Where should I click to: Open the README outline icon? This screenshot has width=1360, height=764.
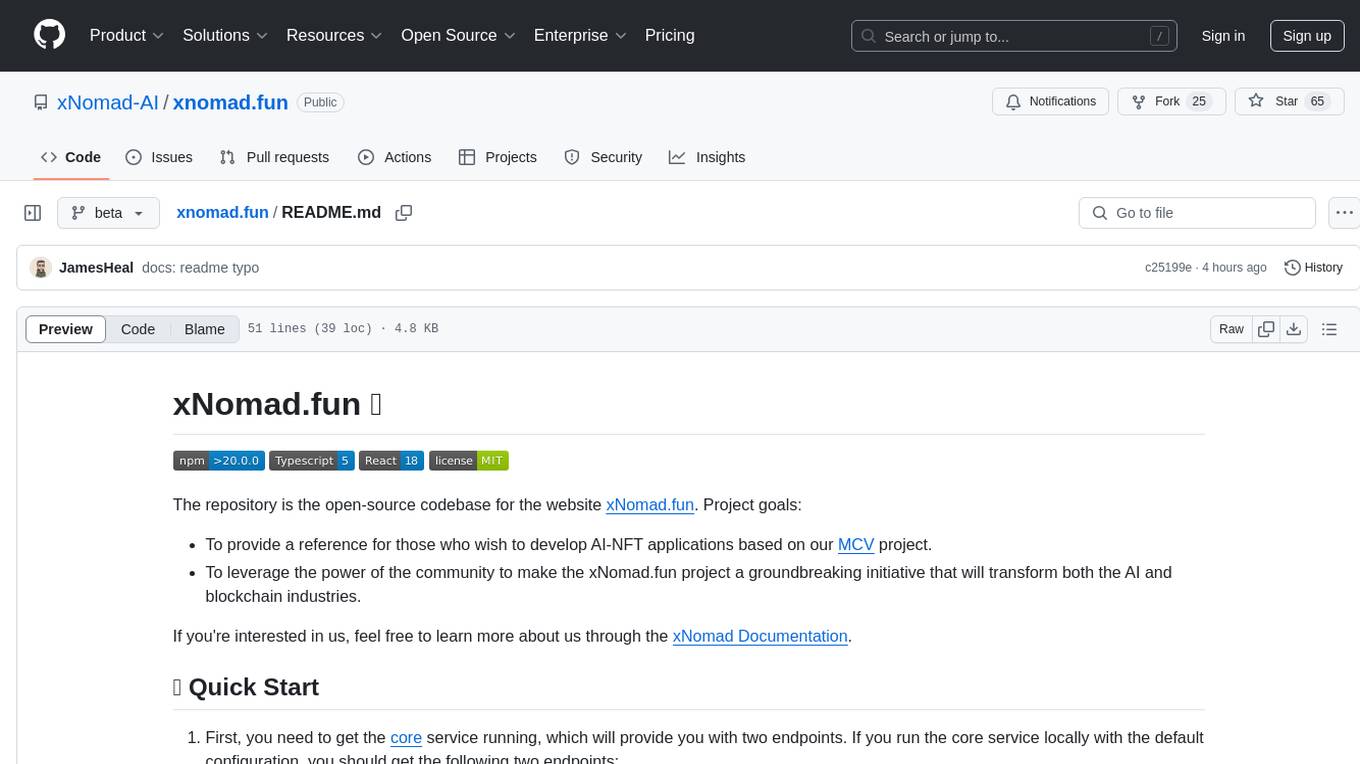coord(1329,329)
